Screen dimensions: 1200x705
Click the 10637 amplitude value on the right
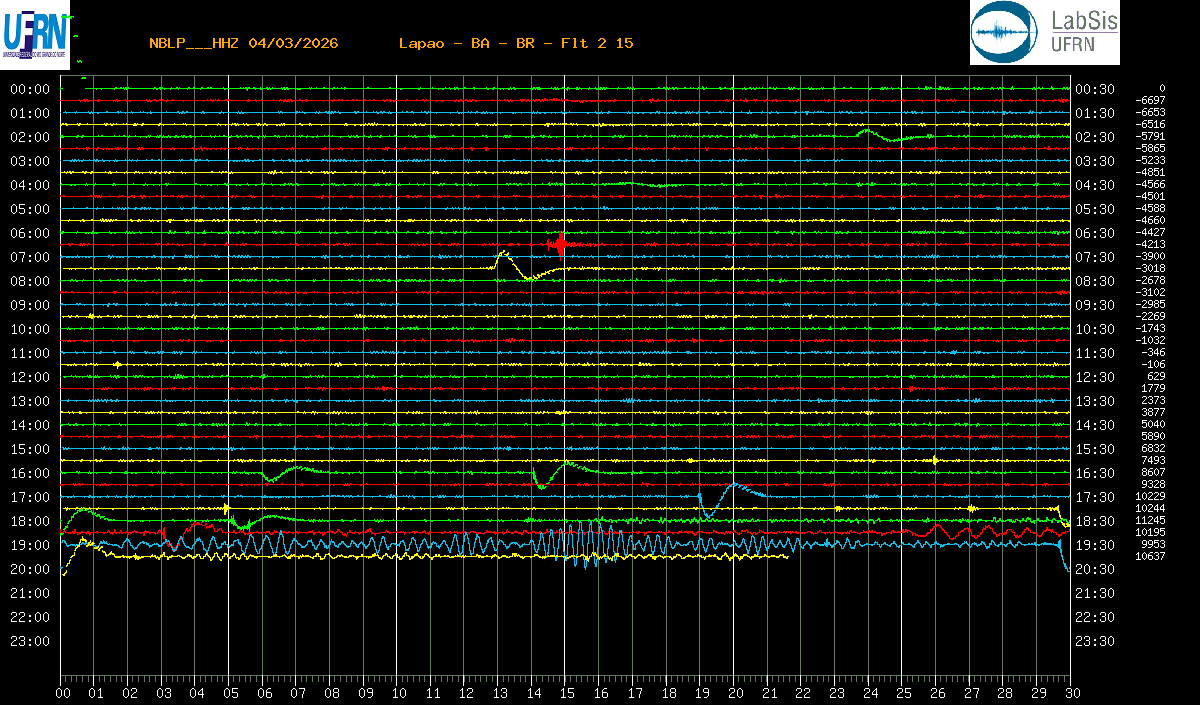pos(1150,556)
